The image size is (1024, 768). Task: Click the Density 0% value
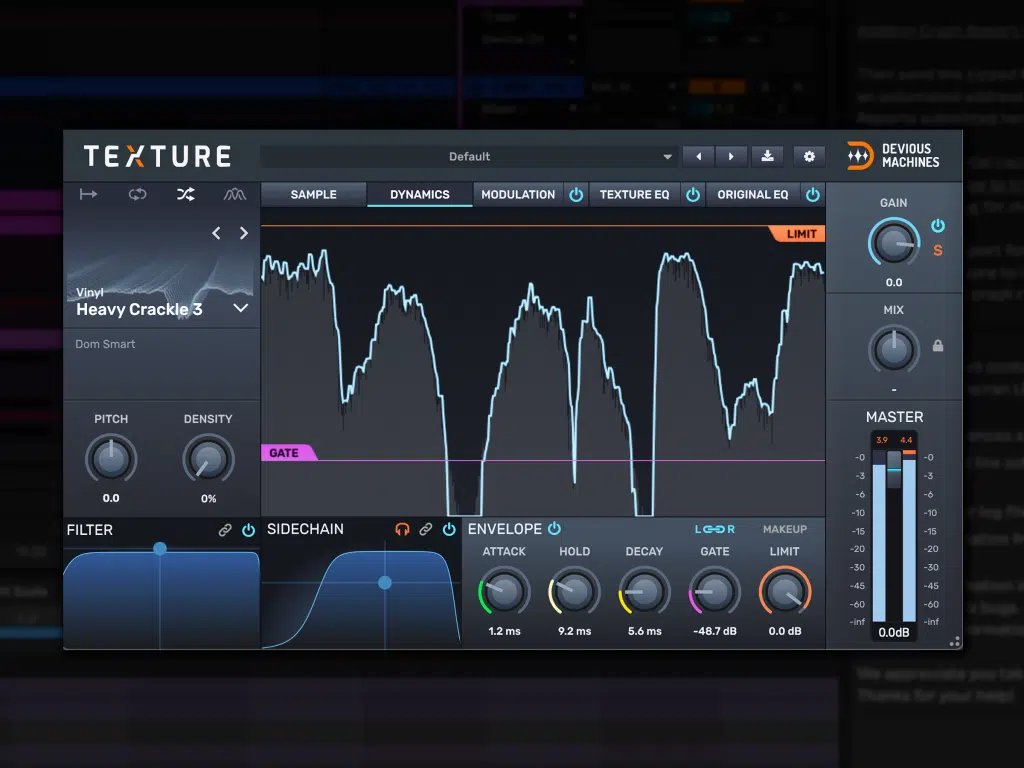tap(208, 499)
